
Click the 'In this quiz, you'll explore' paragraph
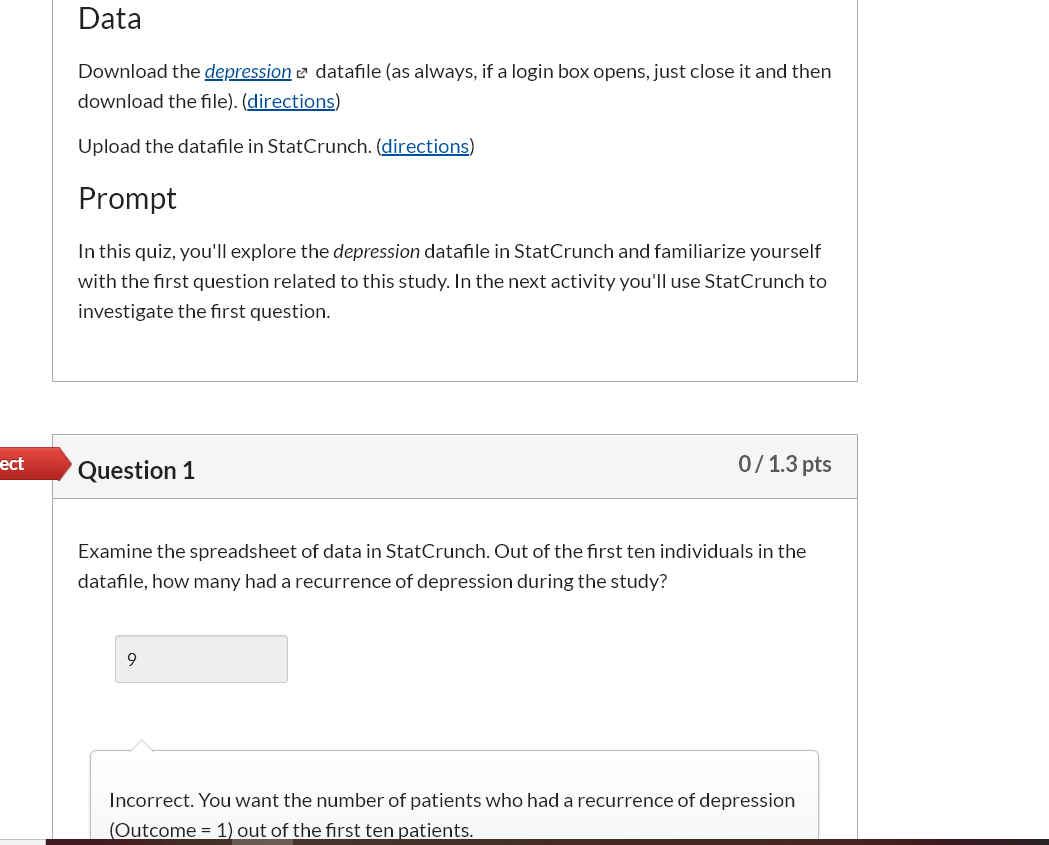click(x=452, y=281)
